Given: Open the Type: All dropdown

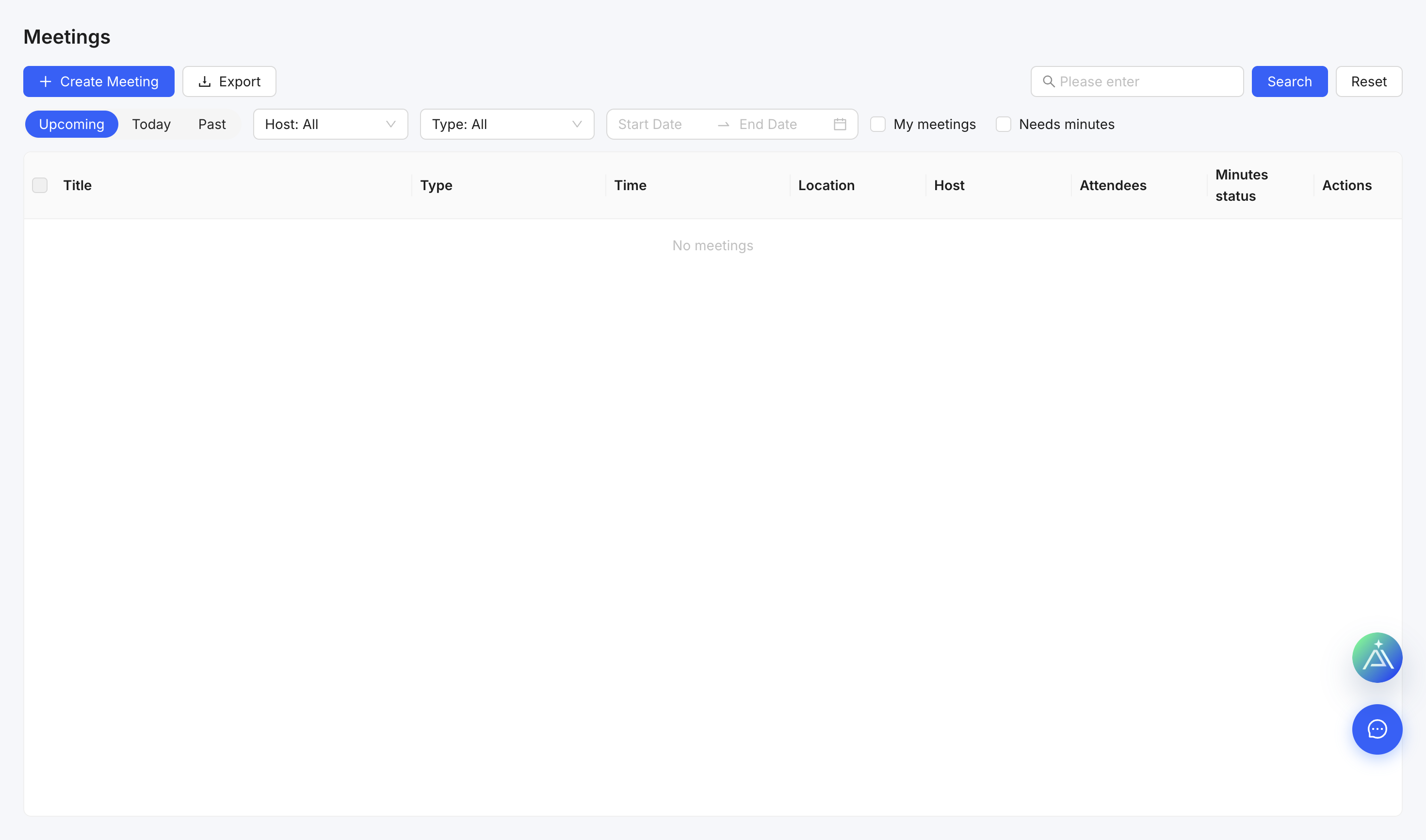Looking at the screenshot, I should pos(507,124).
